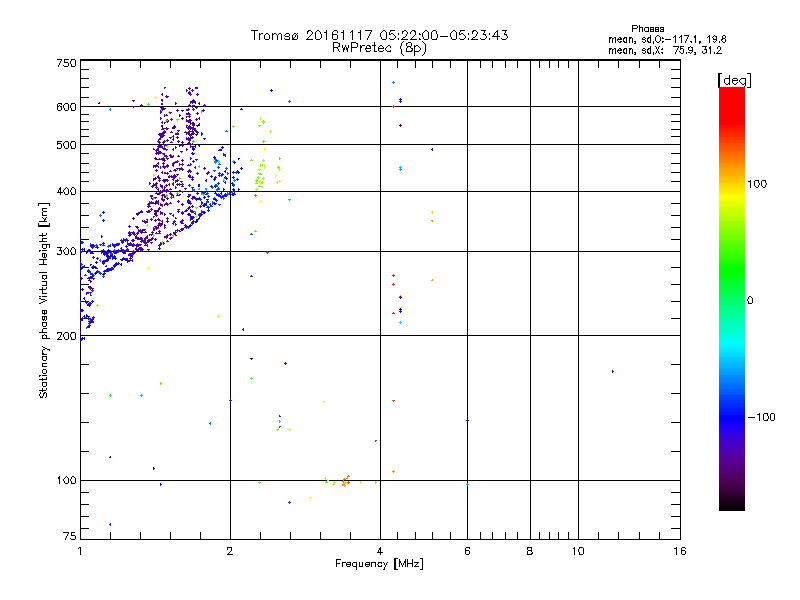Click the colorbar tick label '100'
Image resolution: width=800 pixels, height=600 pixels.
tap(757, 184)
